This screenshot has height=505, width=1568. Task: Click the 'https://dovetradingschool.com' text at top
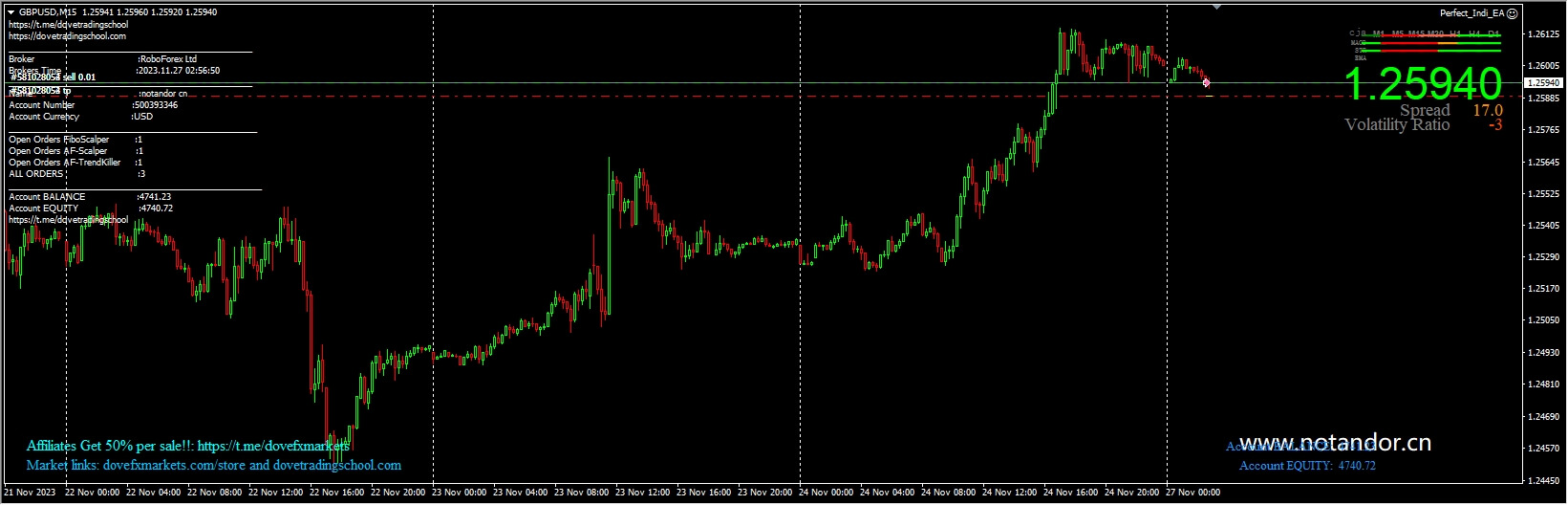pos(67,36)
